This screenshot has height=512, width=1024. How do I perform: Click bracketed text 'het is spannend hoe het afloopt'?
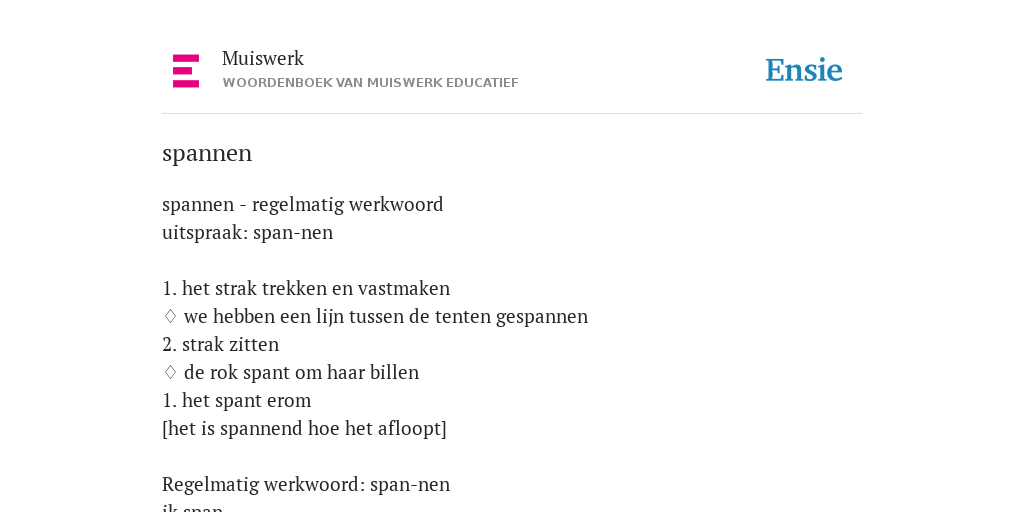click(304, 428)
